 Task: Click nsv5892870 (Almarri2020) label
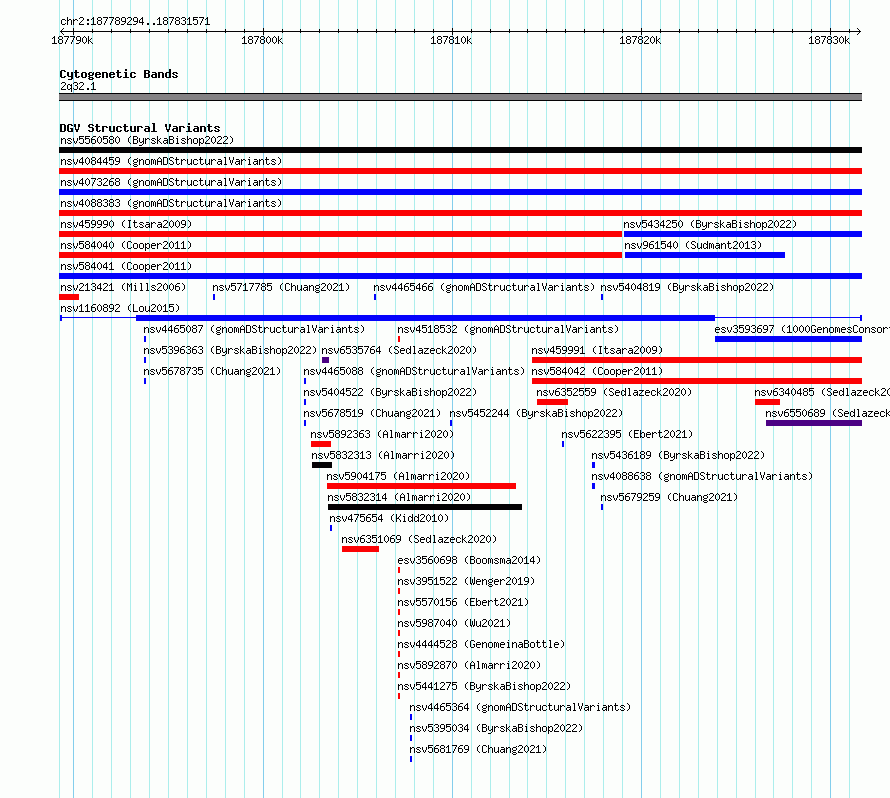coord(469,665)
